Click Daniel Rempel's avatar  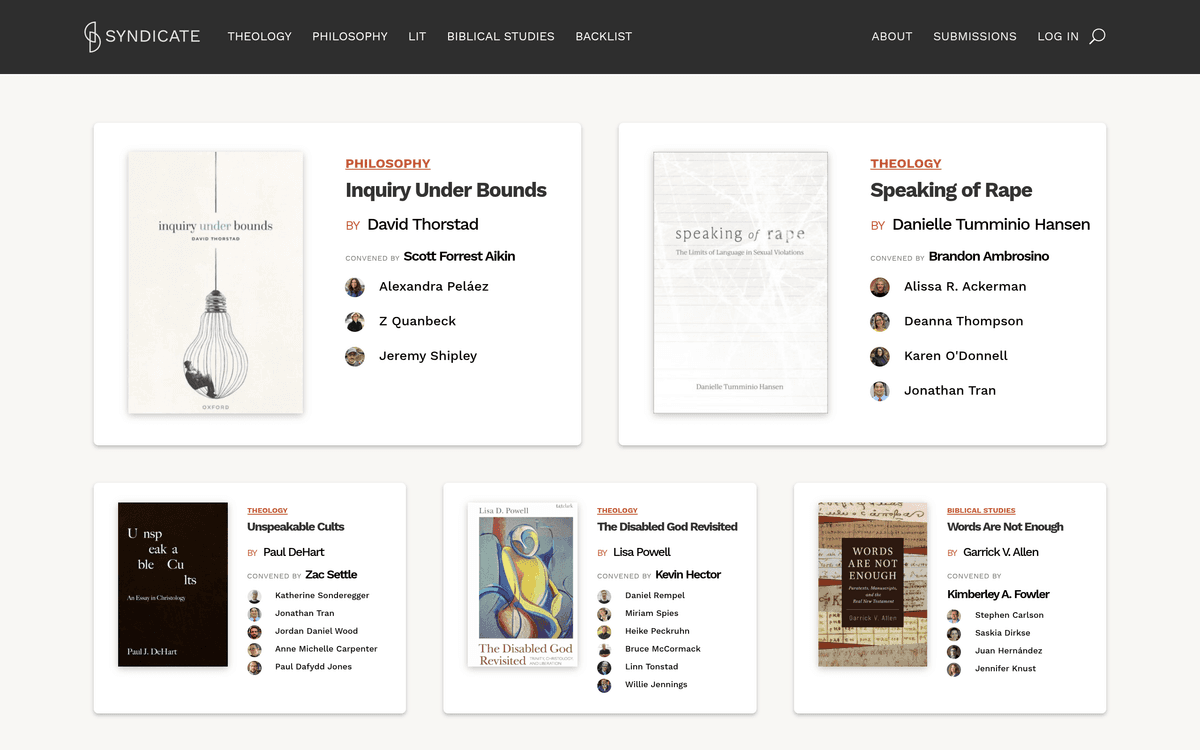605,596
